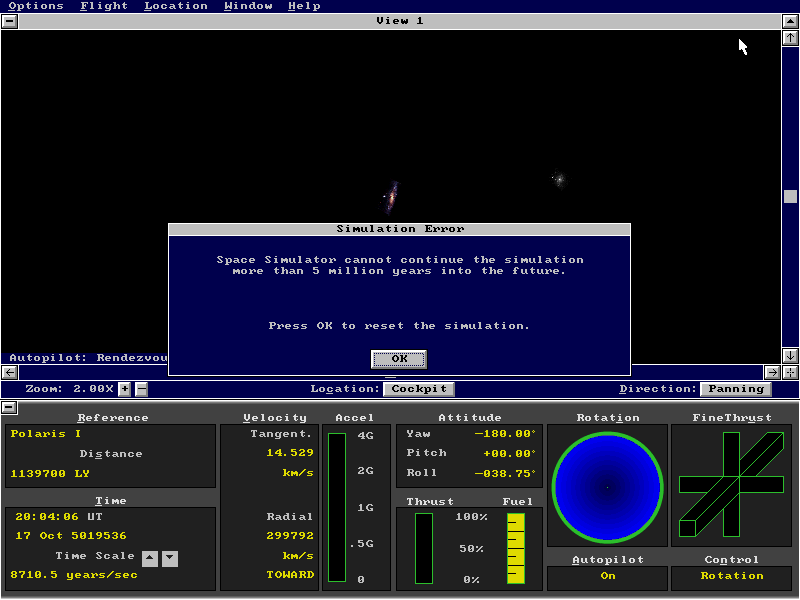Click the FineThrust panel heading
This screenshot has height=600, width=800.
[732, 418]
